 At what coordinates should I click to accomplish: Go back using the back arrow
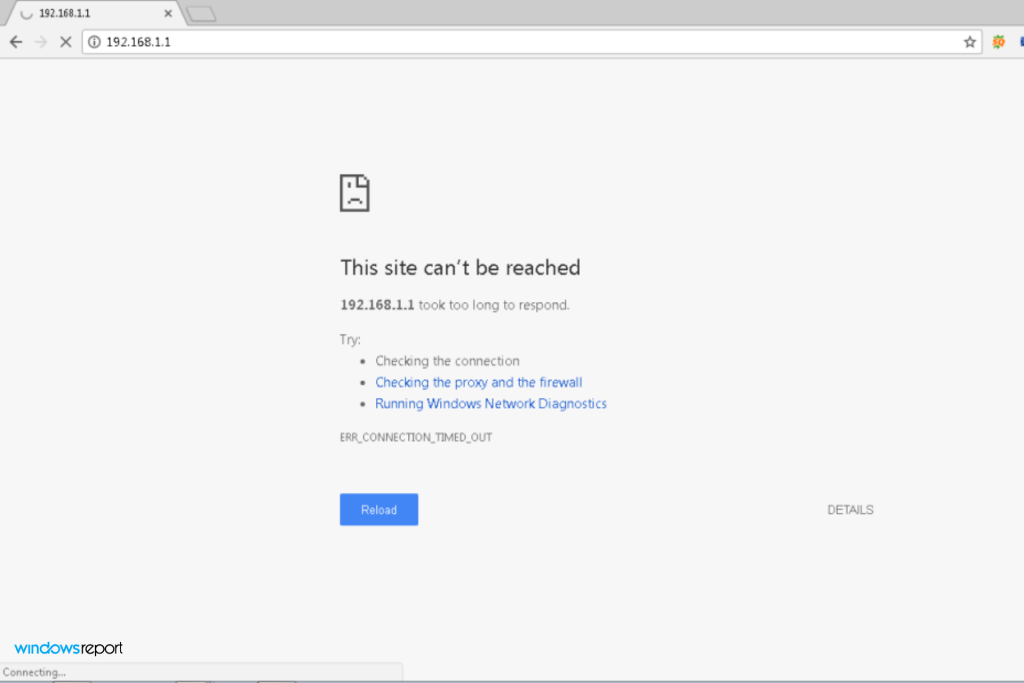coord(16,42)
